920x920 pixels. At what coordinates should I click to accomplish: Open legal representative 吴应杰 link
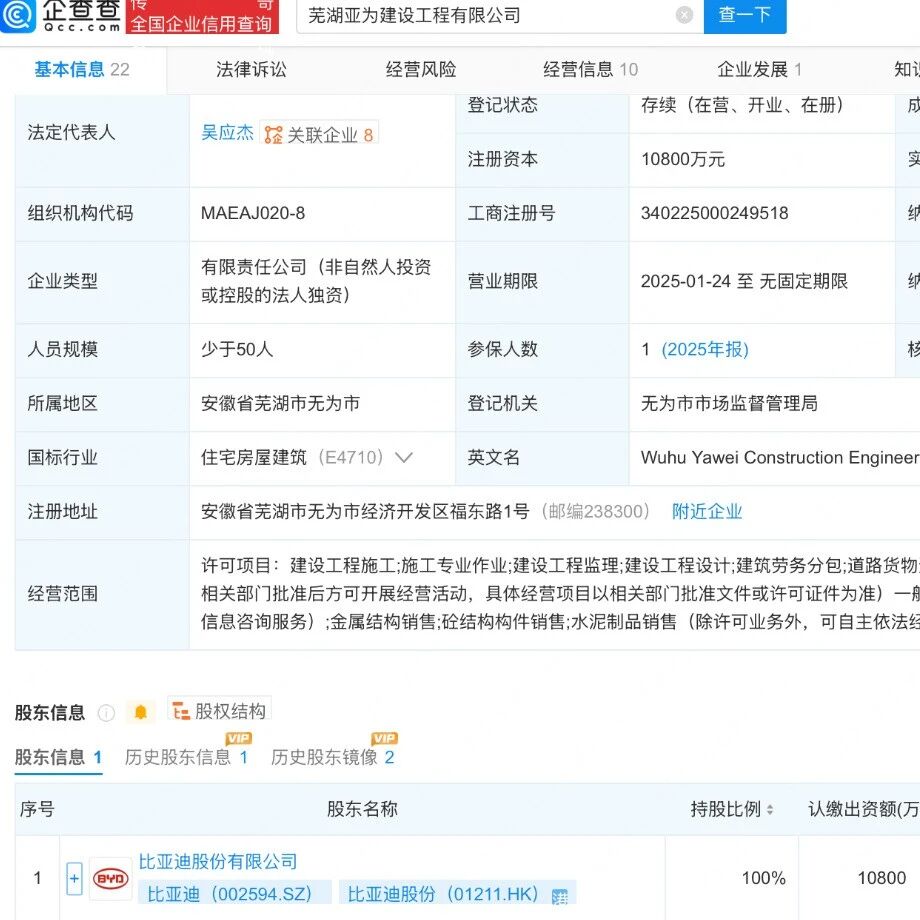tap(227, 133)
